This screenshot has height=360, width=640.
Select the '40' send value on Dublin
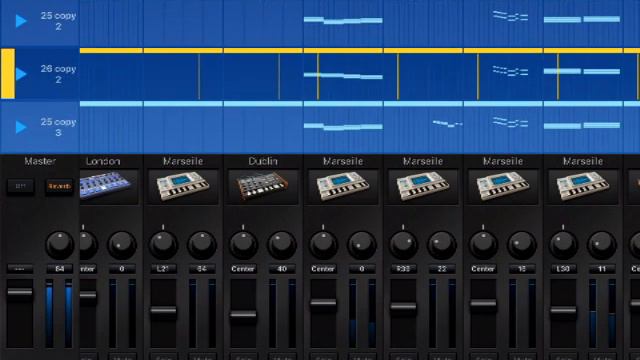(x=282, y=269)
